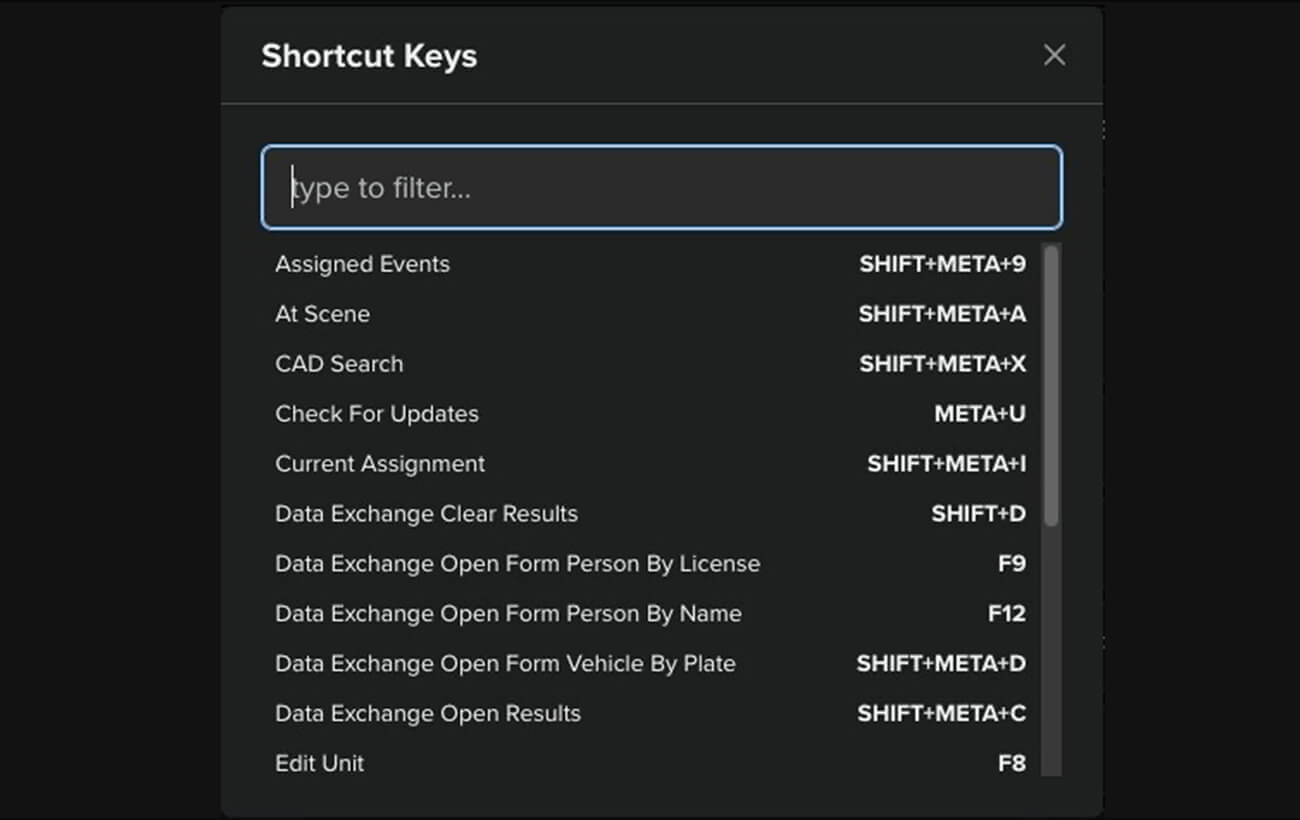Click the META+U key binding label
The image size is (1300, 820).
coord(979,414)
